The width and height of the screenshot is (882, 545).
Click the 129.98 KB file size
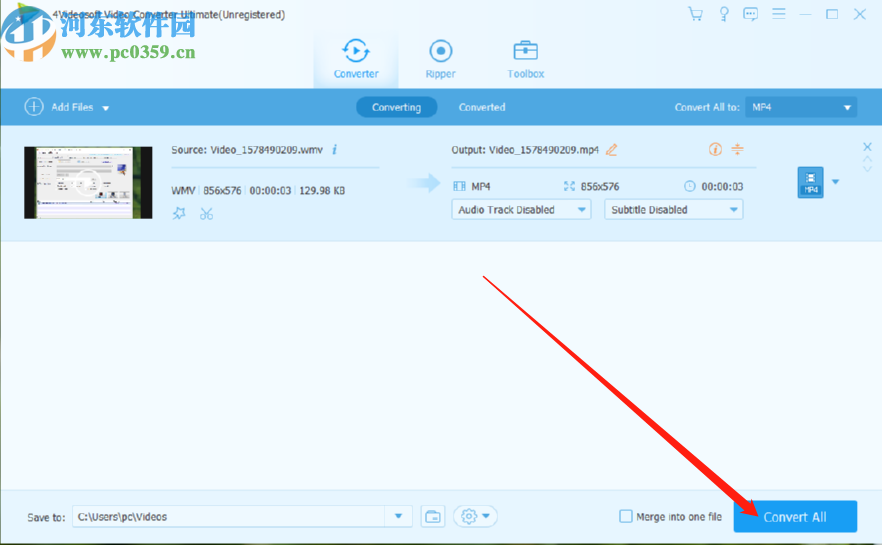click(x=322, y=191)
